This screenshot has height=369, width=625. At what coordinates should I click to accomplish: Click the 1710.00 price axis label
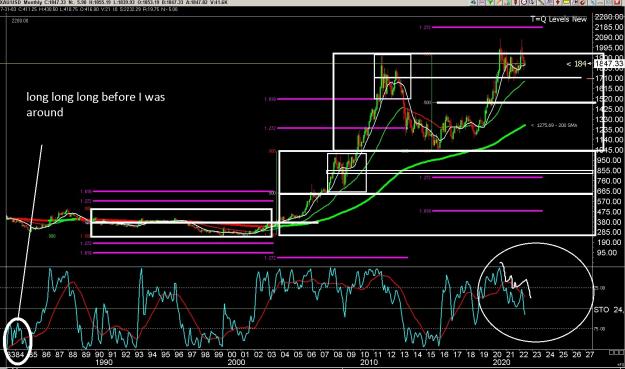[609, 79]
